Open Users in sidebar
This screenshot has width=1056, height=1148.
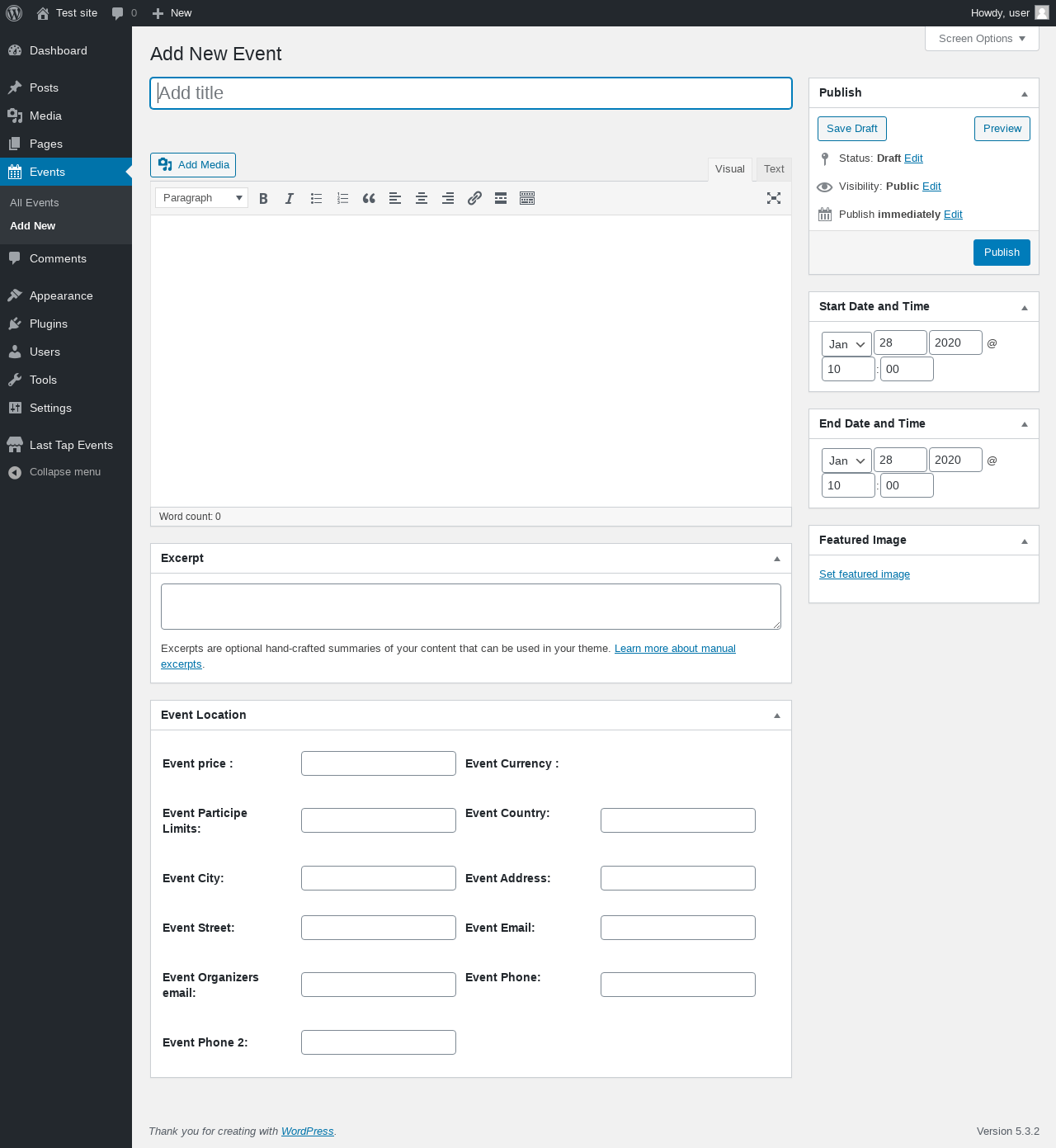[66, 352]
